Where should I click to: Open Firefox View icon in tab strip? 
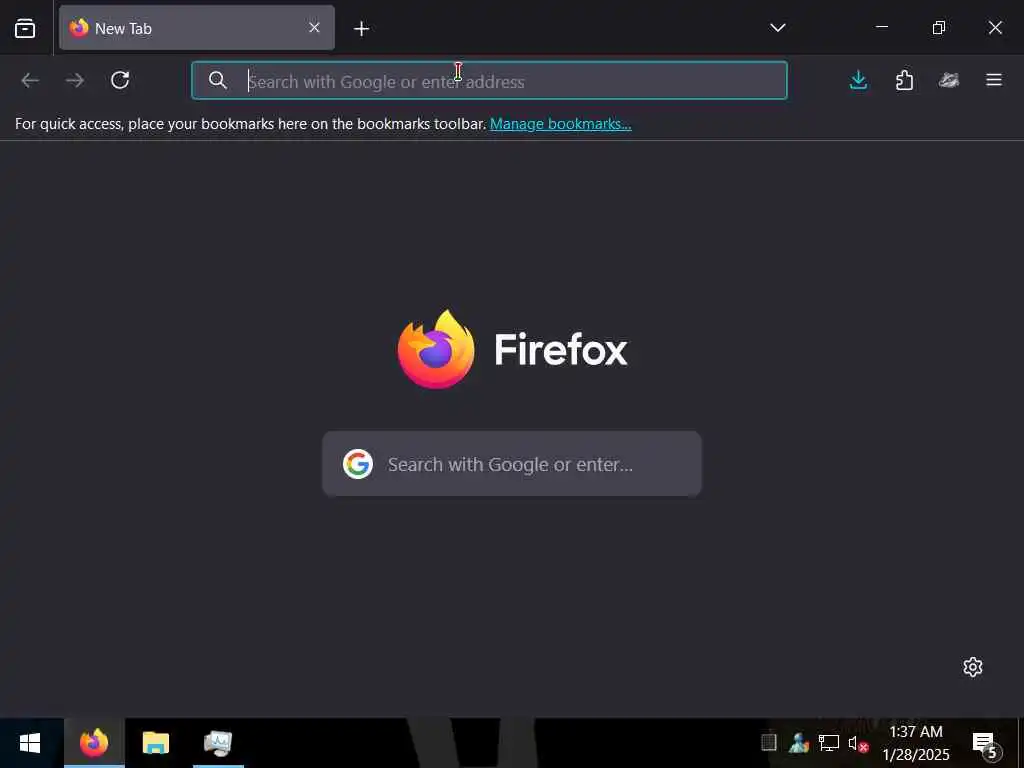[x=25, y=28]
